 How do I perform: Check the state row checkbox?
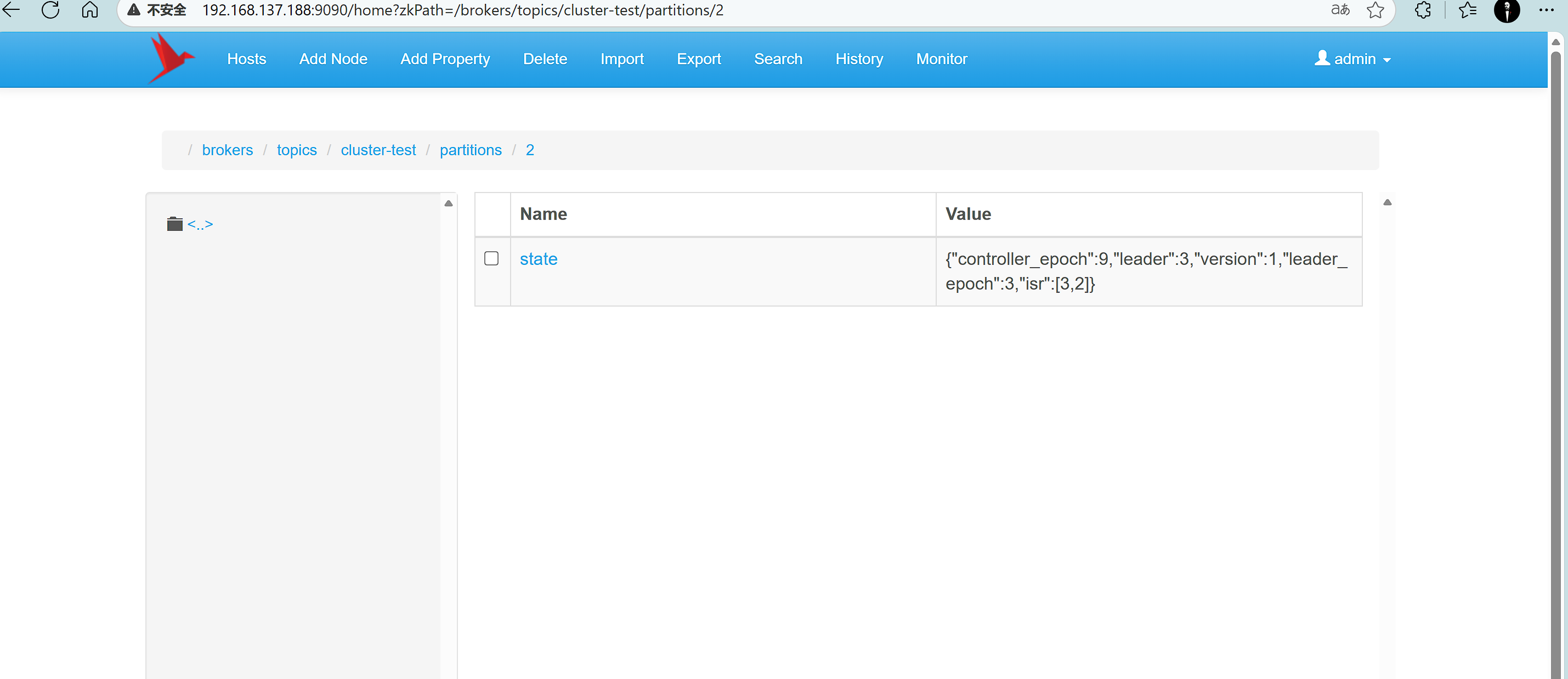[x=491, y=258]
